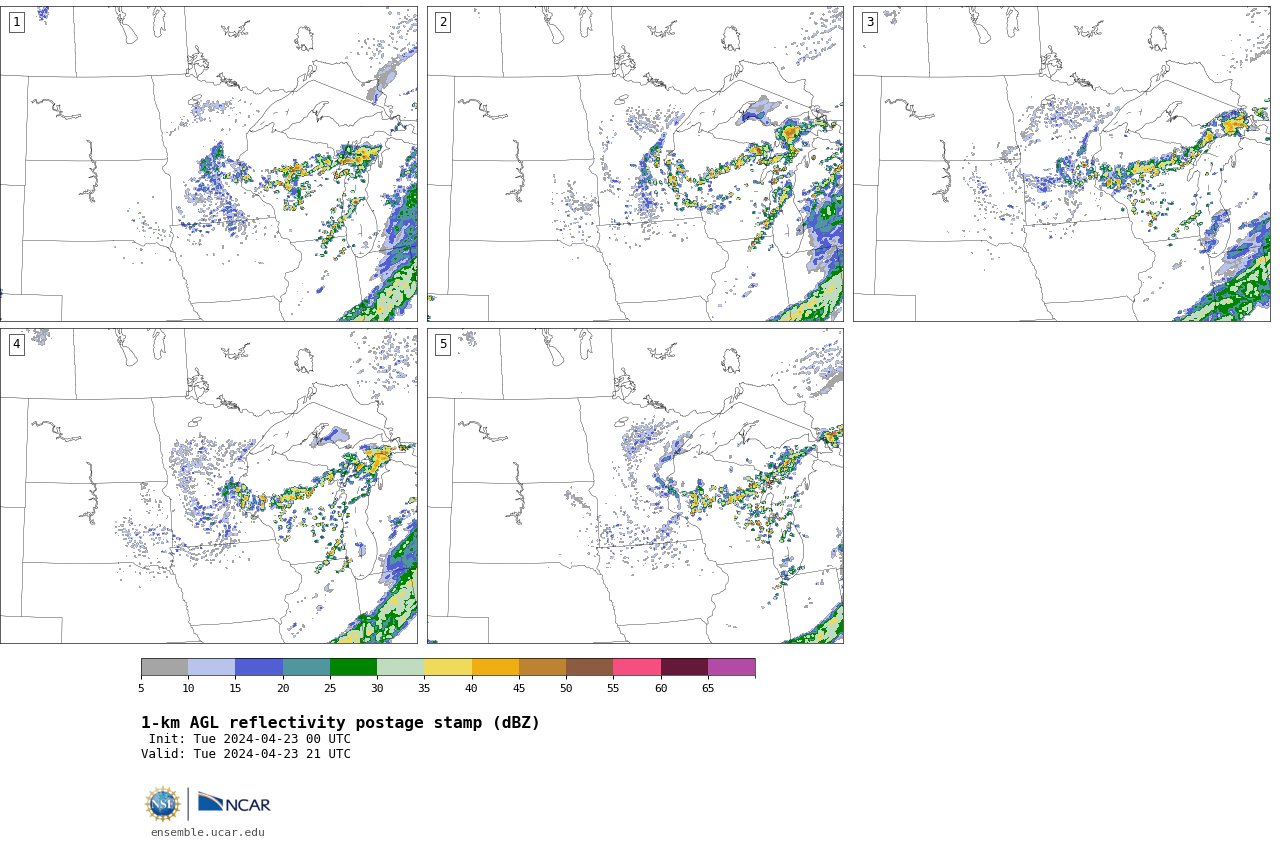Click the ensemble.ucar.edu text
The image size is (1280, 844).
click(208, 832)
